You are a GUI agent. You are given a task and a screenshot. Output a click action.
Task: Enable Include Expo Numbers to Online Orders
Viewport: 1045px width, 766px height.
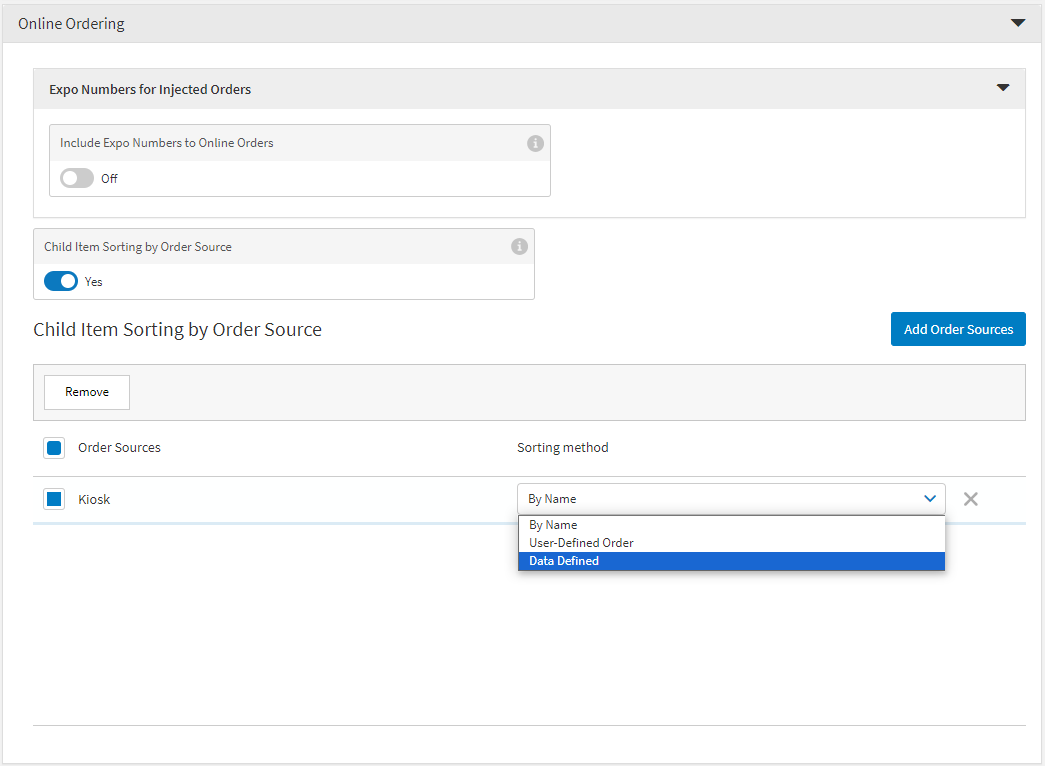tap(74, 178)
